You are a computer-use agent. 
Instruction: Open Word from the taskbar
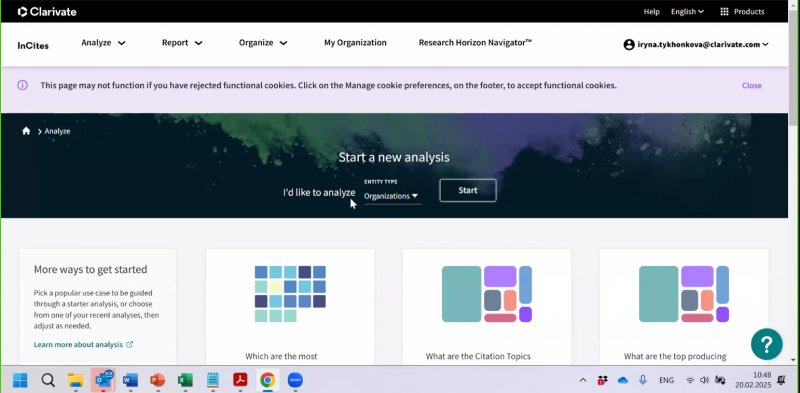131,380
